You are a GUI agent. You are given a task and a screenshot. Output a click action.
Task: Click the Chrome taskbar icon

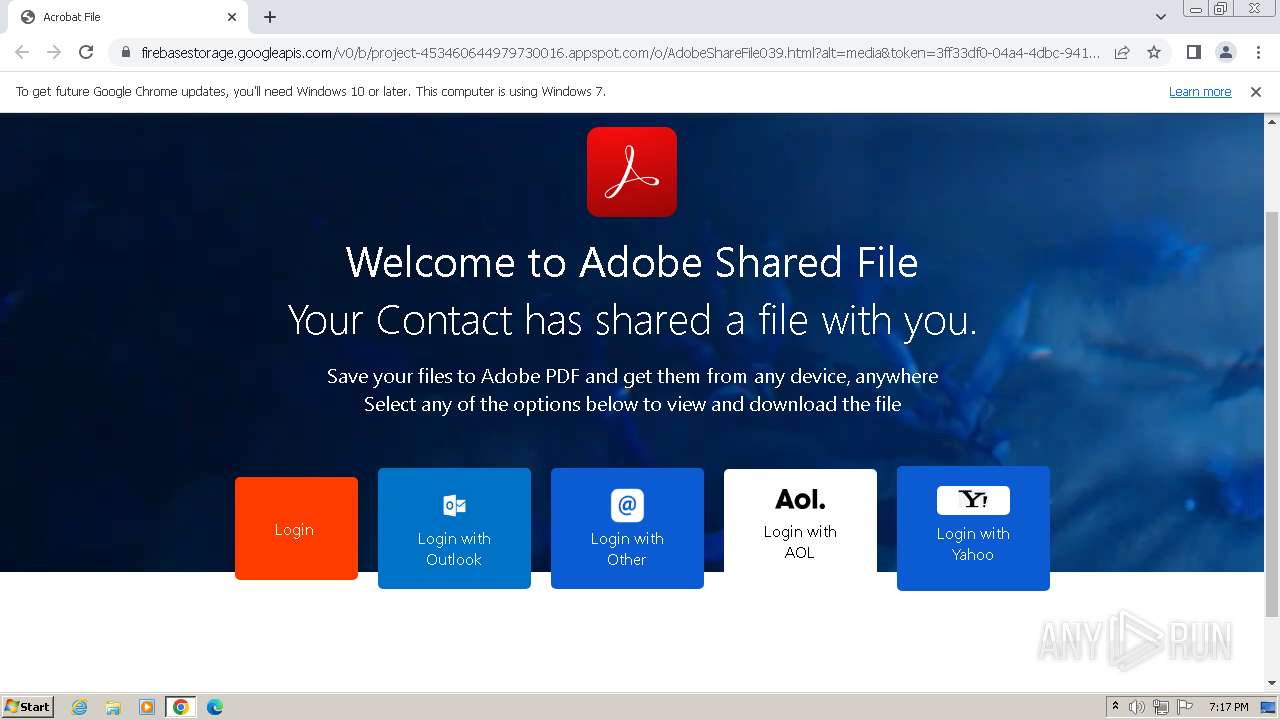181,707
